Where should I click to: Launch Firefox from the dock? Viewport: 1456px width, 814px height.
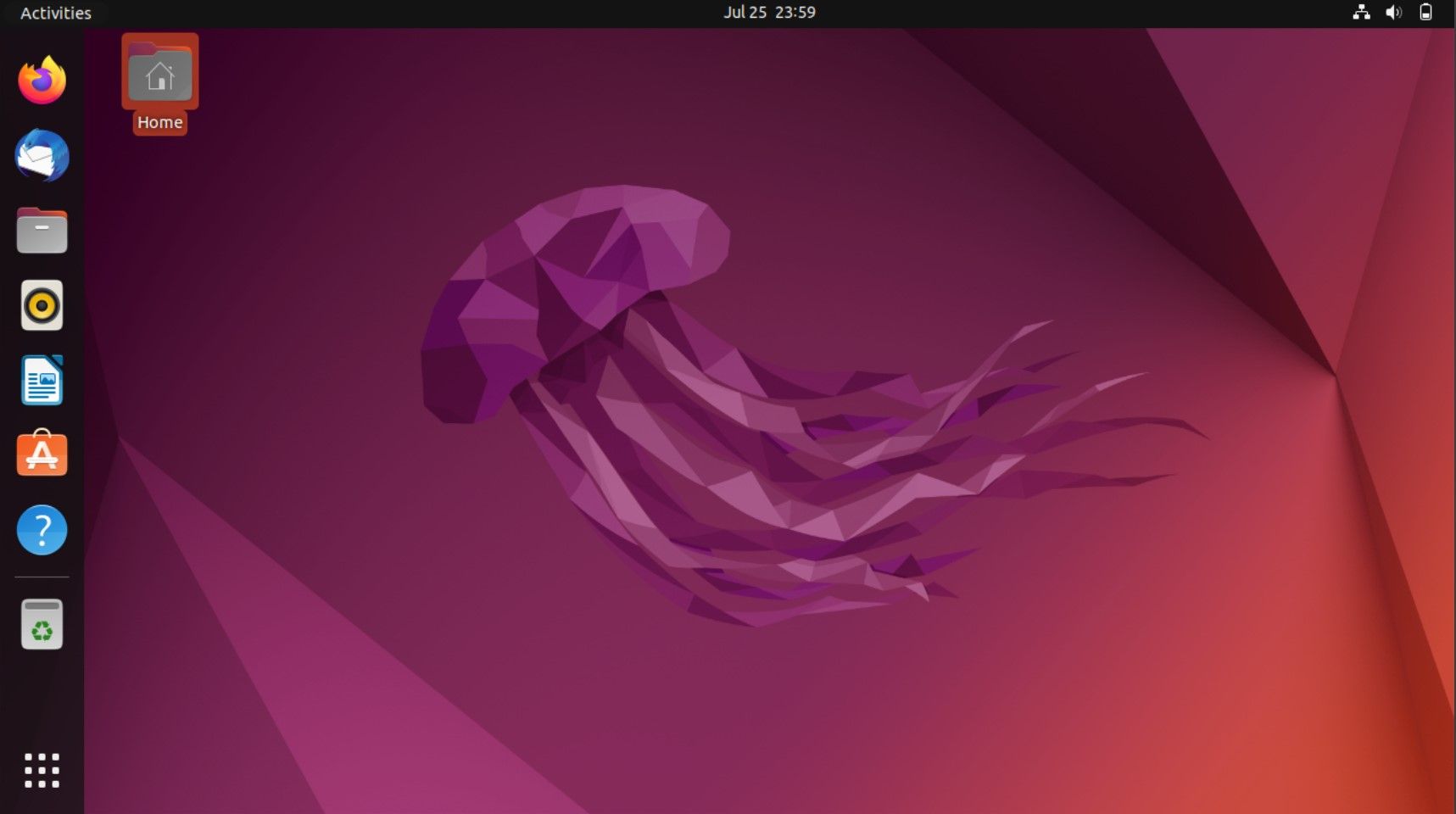[41, 81]
